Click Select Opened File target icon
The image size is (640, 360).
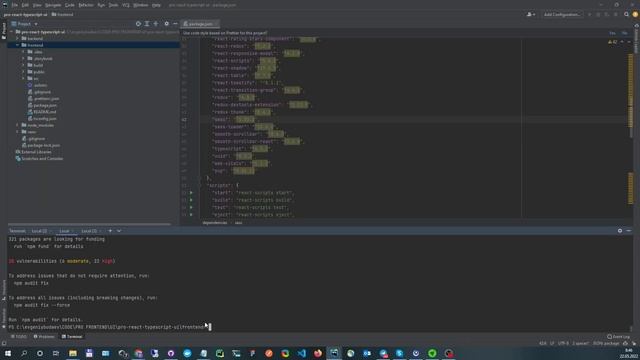click(138, 24)
